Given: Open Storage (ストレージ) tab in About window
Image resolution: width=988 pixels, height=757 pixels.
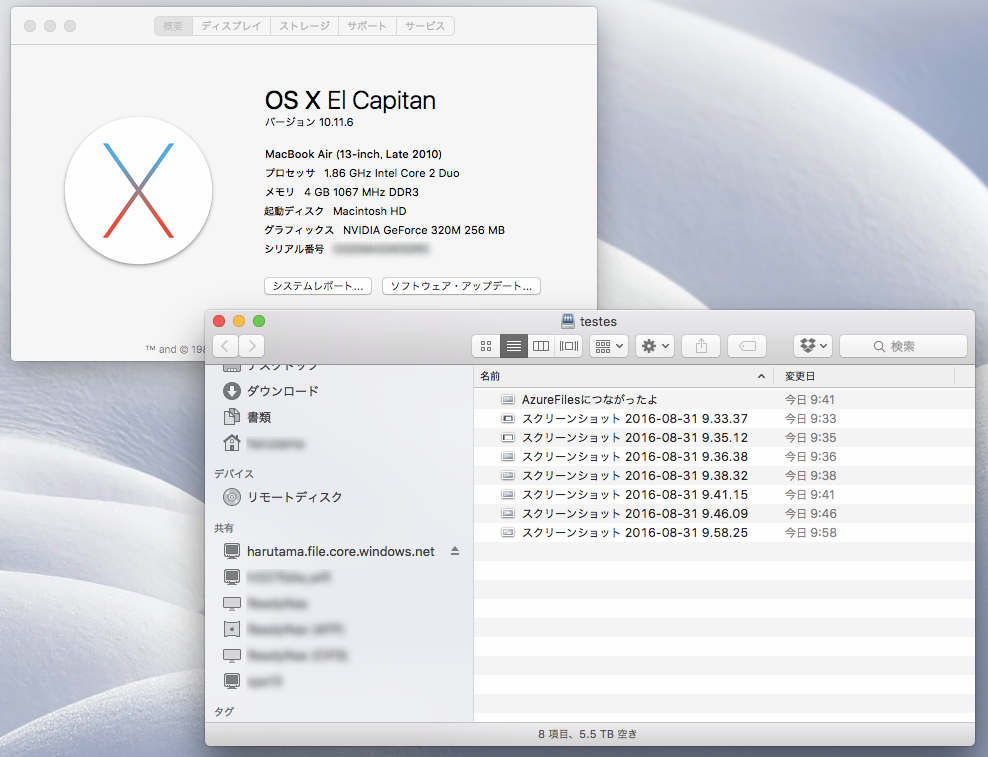Looking at the screenshot, I should pos(304,26).
